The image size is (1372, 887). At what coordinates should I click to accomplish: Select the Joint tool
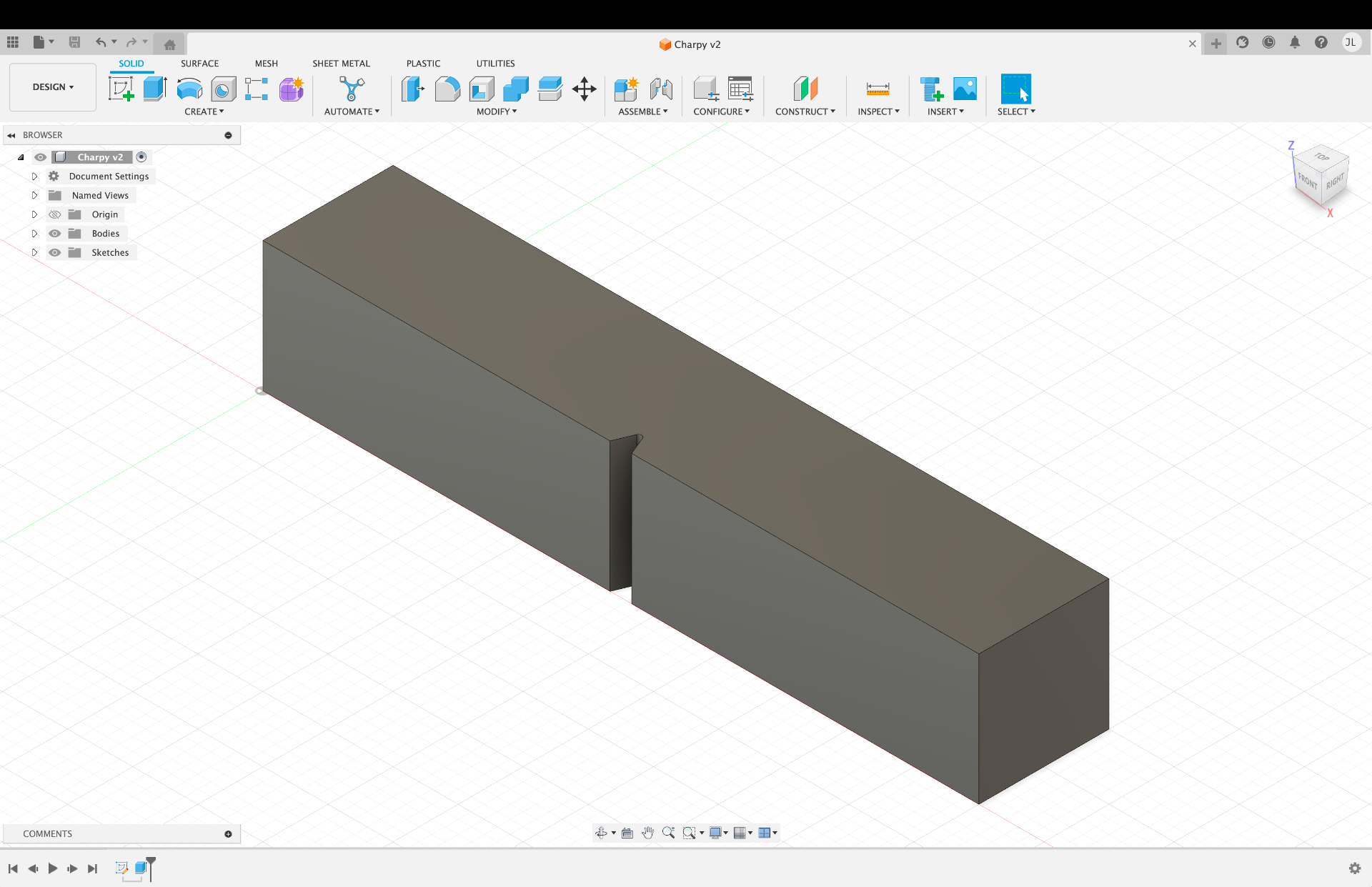pyautogui.click(x=661, y=89)
